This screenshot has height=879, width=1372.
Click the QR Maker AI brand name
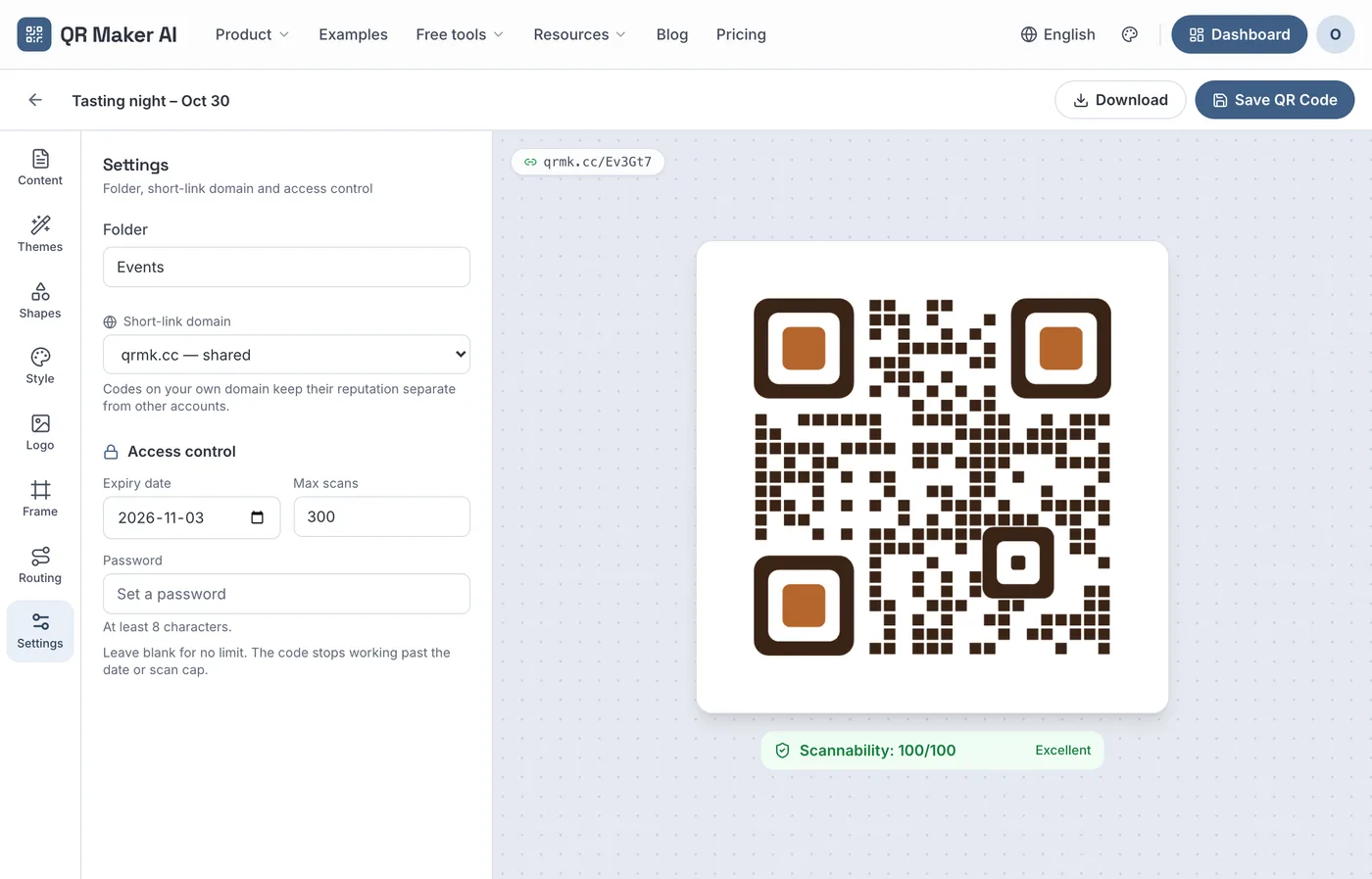tap(119, 34)
